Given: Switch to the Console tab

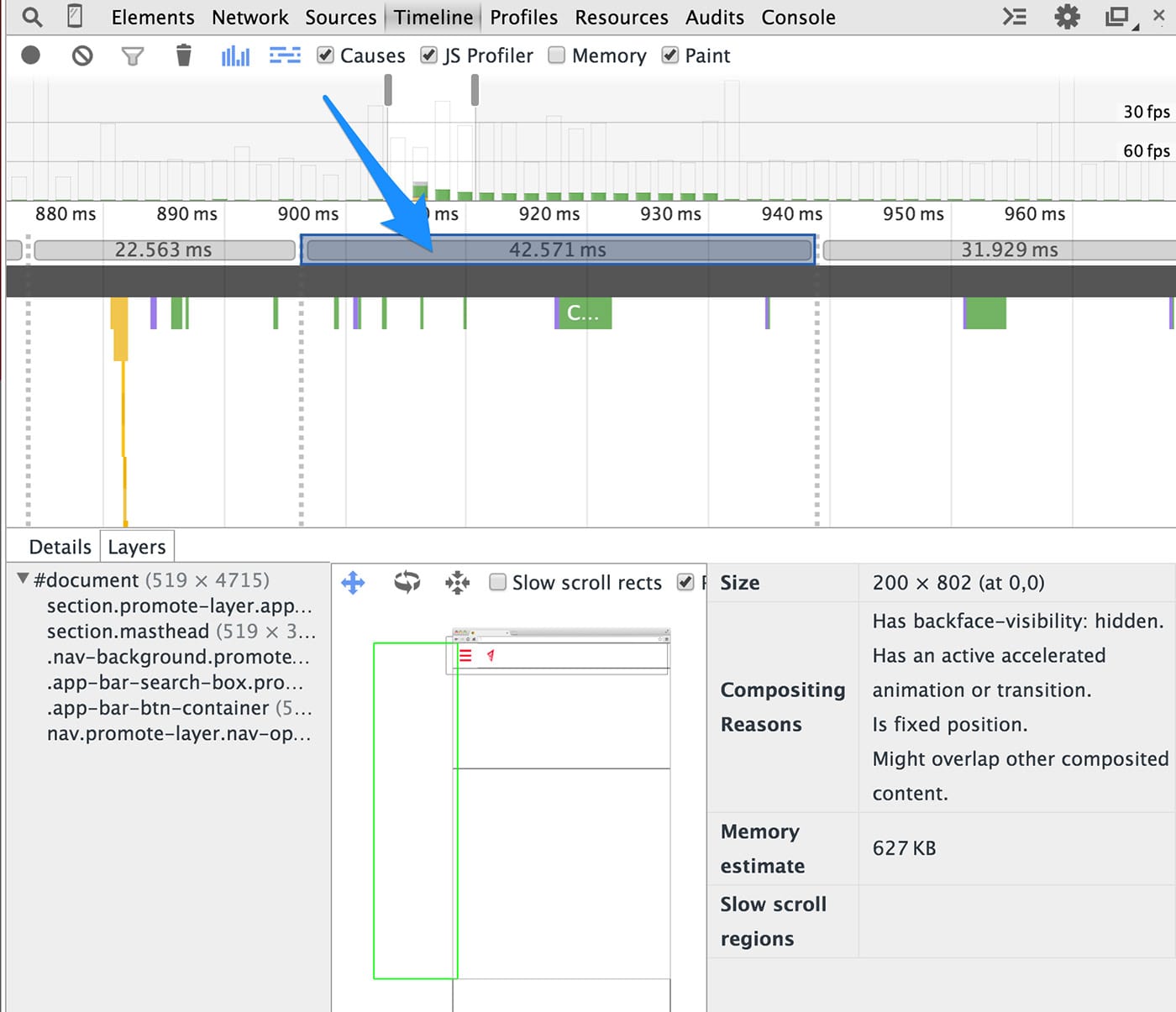Looking at the screenshot, I should coord(797,17).
